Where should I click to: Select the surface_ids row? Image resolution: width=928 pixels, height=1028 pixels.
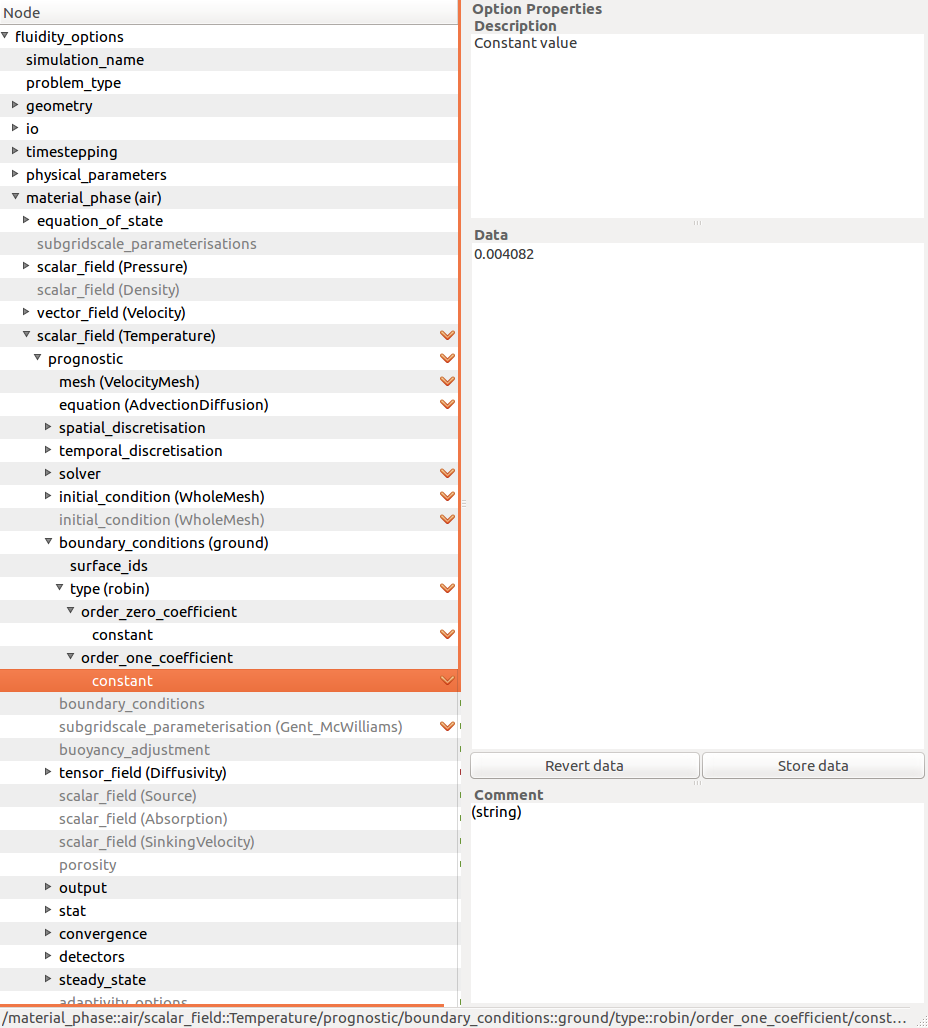[229, 566]
